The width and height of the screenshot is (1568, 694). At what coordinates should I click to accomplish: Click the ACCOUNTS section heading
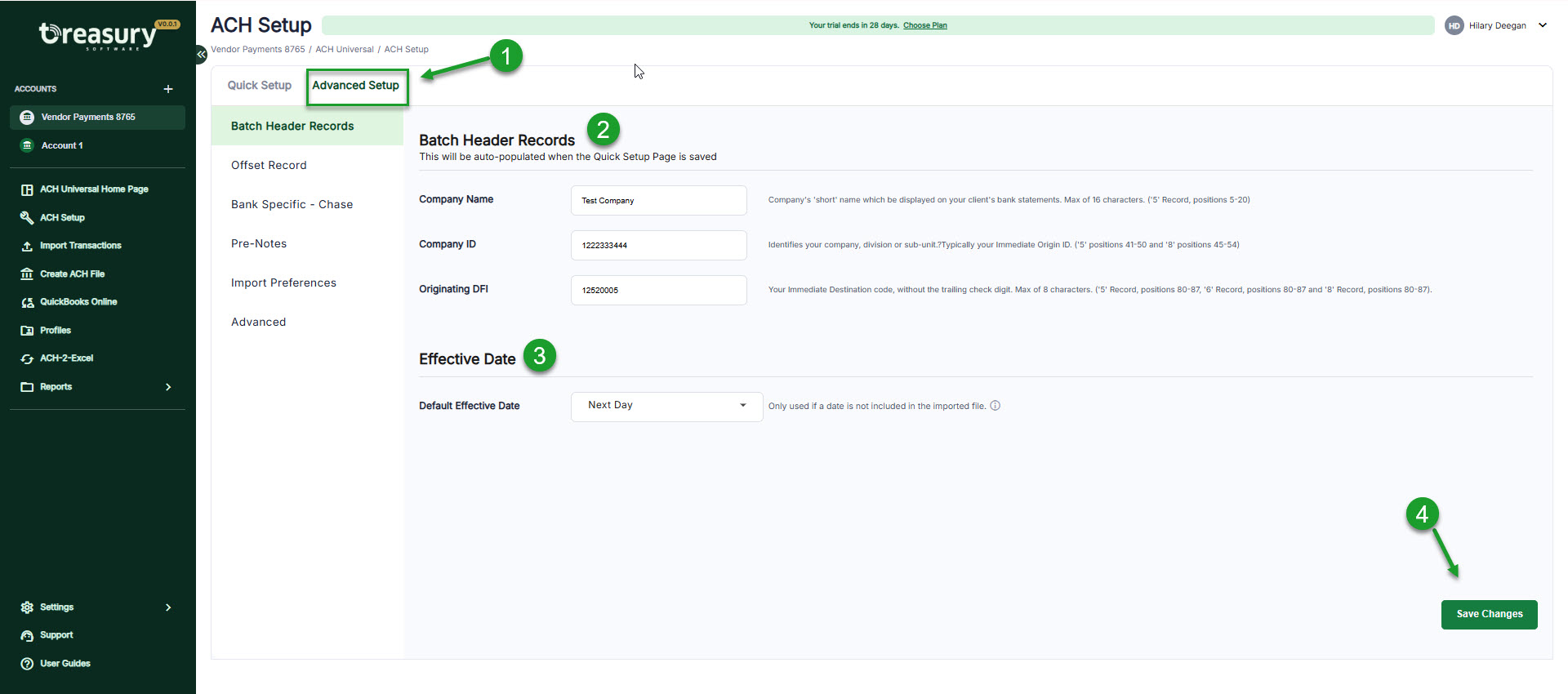(x=35, y=89)
